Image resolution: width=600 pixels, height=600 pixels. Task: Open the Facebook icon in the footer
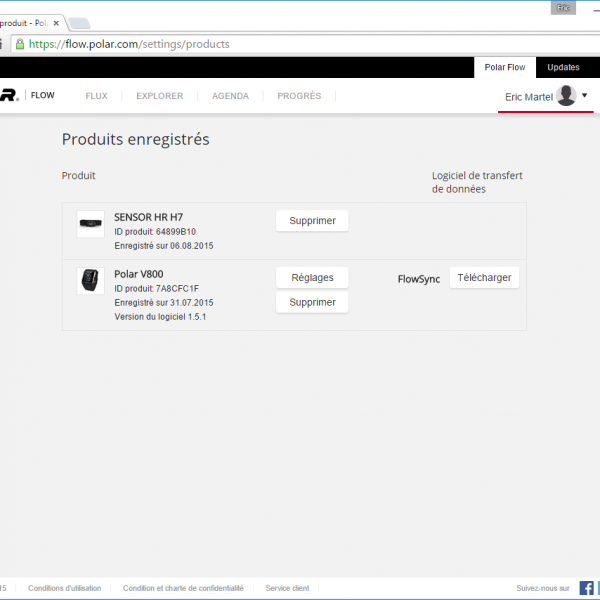pyautogui.click(x=586, y=588)
